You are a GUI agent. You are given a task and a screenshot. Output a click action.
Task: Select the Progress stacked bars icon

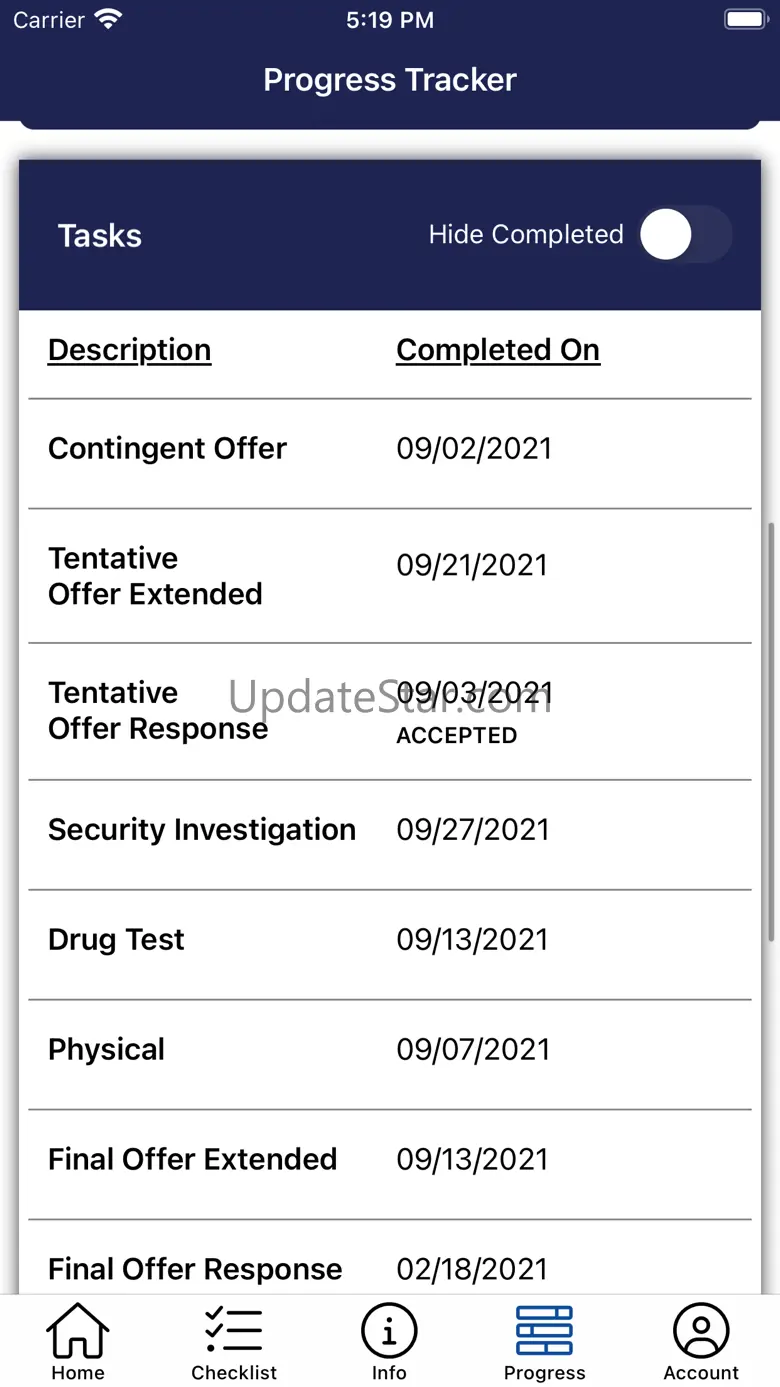544,1331
